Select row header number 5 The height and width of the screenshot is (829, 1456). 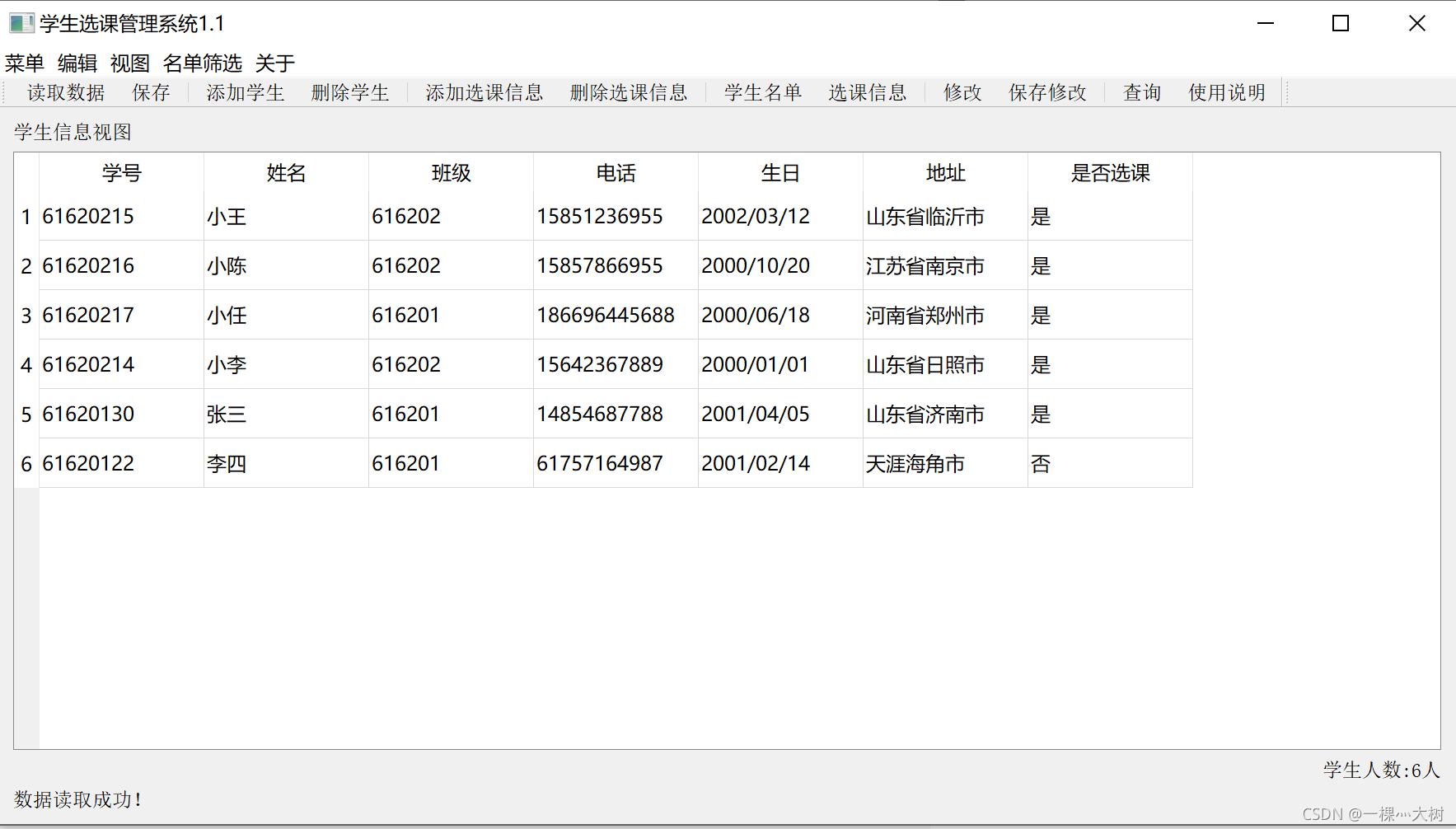(26, 414)
